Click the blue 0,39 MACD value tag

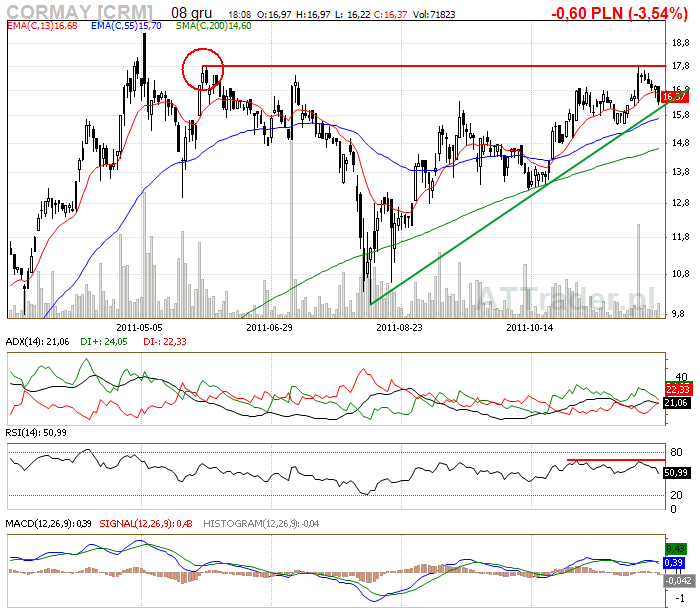pyautogui.click(x=674, y=563)
